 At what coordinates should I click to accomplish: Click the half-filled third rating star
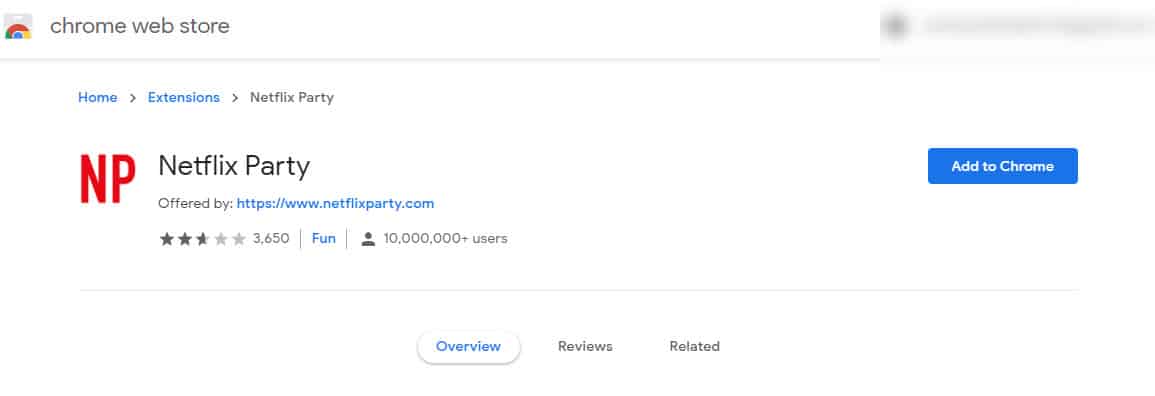point(203,238)
